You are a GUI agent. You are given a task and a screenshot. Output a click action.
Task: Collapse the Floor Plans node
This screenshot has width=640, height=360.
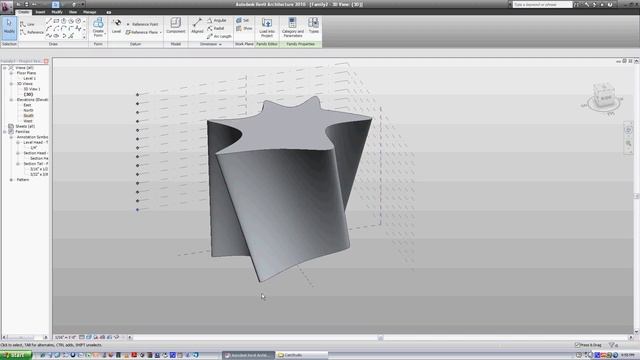click(11, 73)
